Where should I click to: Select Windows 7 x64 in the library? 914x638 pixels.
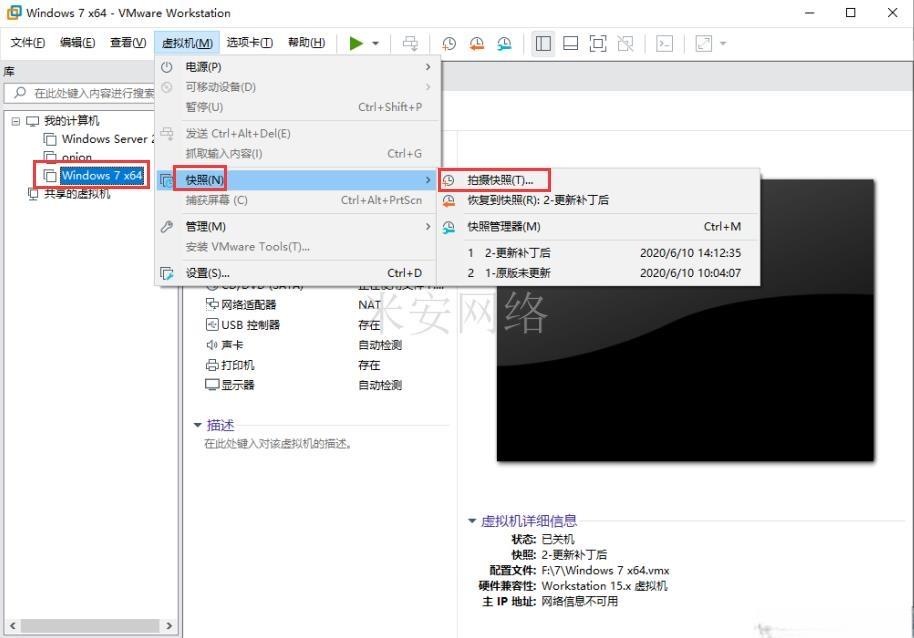101,175
